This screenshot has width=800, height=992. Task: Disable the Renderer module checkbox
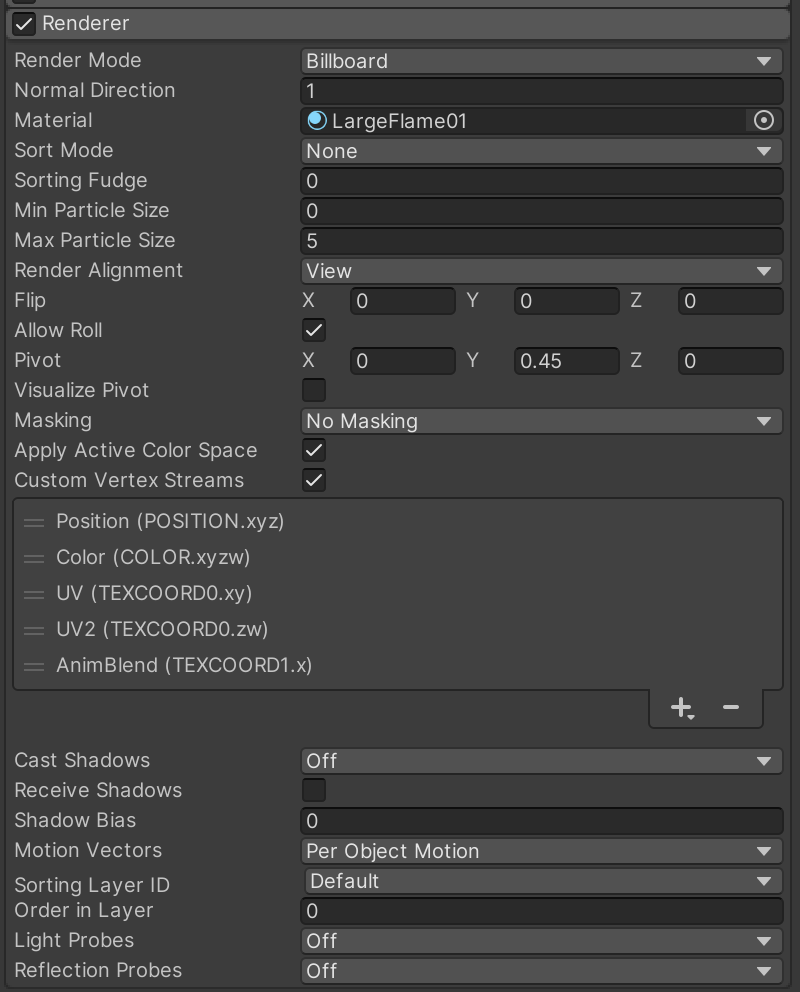[25, 23]
